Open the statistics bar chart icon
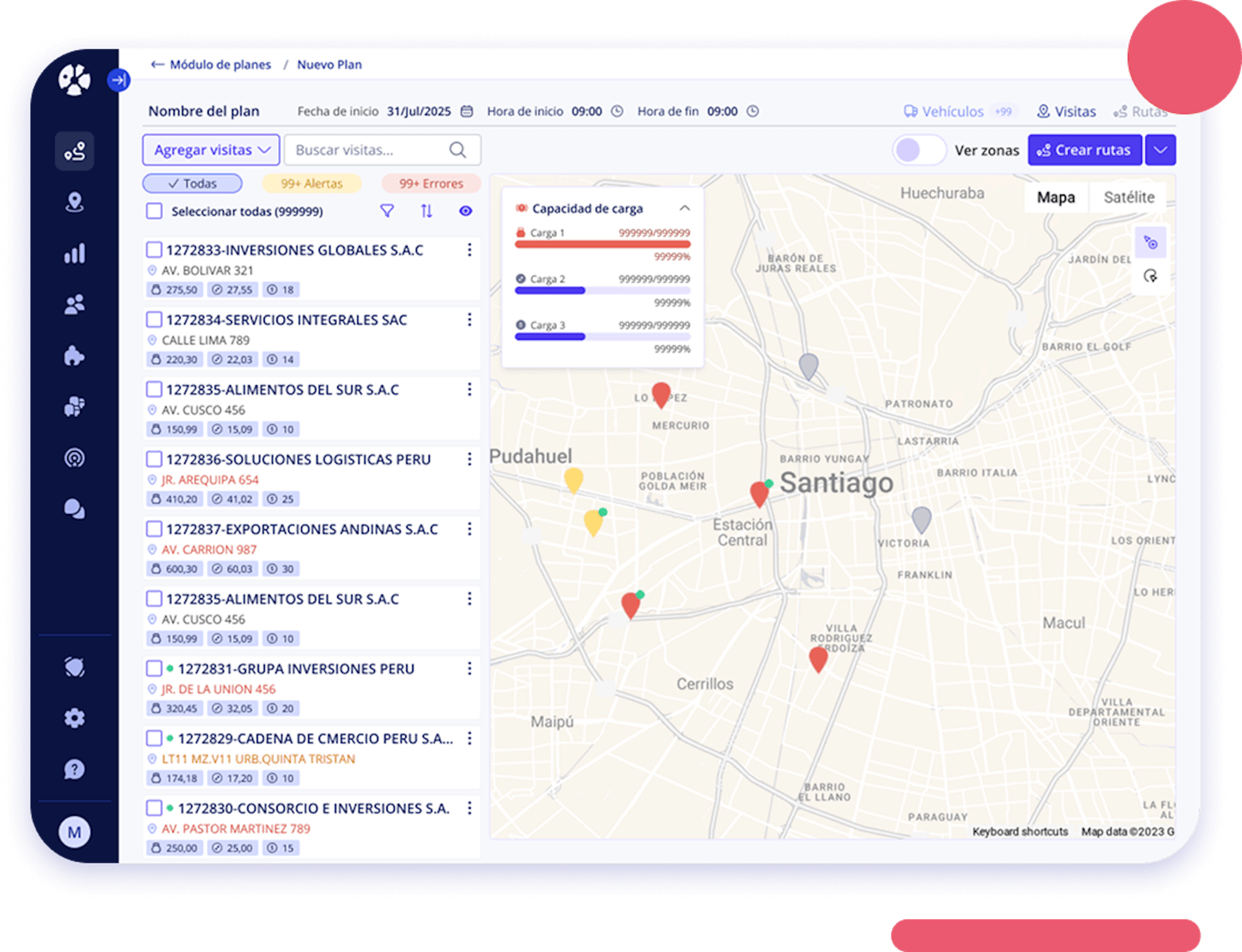Image resolution: width=1242 pixels, height=952 pixels. (74, 253)
